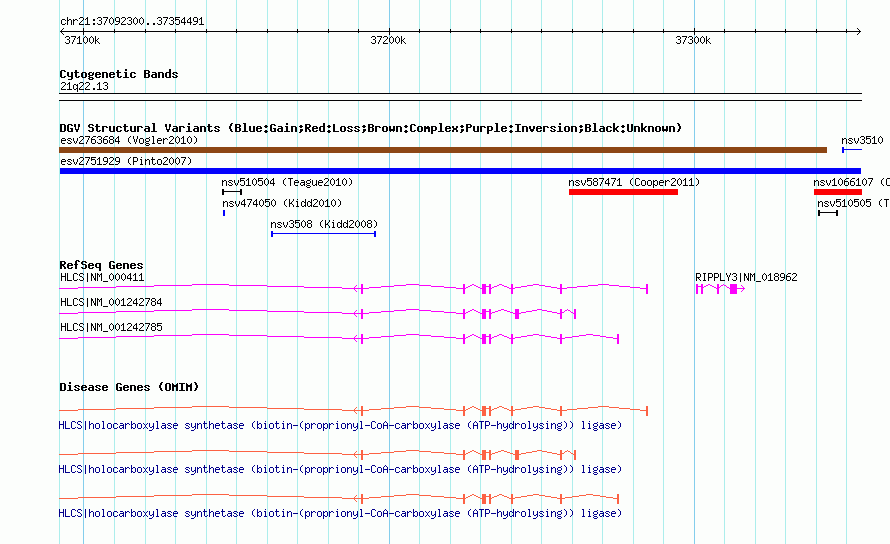The width and height of the screenshot is (890, 544).
Task: Click the black nsv510505 variant glyph
Action: click(x=828, y=213)
